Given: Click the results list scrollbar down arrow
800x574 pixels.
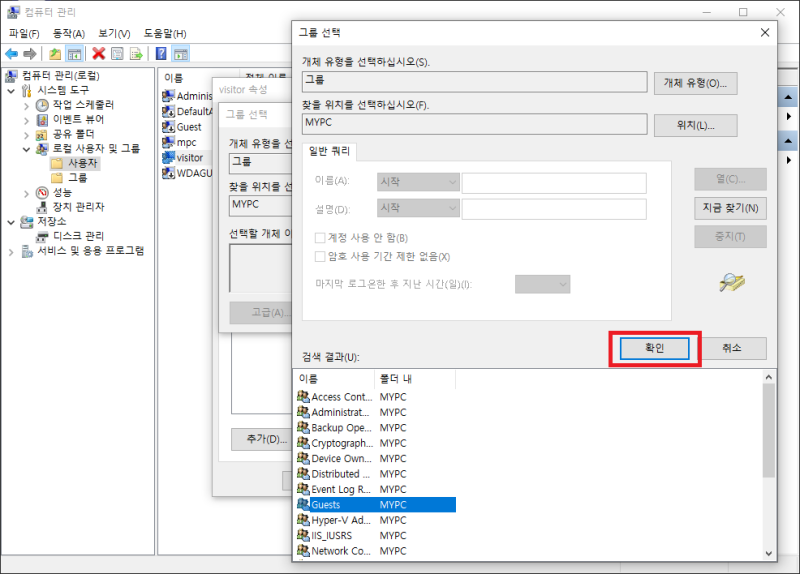Looking at the screenshot, I should pos(769,553).
